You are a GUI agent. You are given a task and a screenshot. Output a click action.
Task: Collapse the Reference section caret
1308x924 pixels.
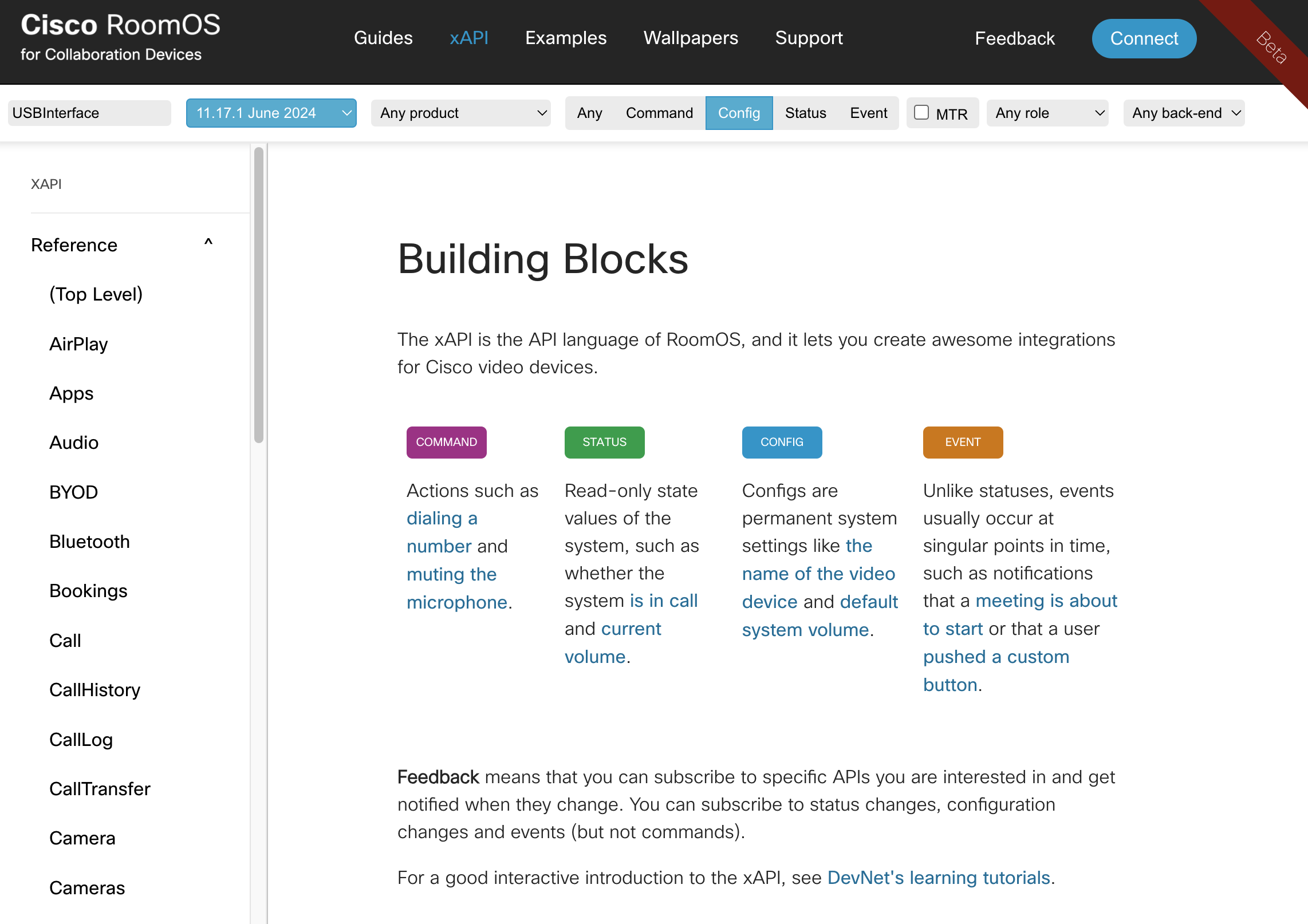pyautogui.click(x=208, y=243)
